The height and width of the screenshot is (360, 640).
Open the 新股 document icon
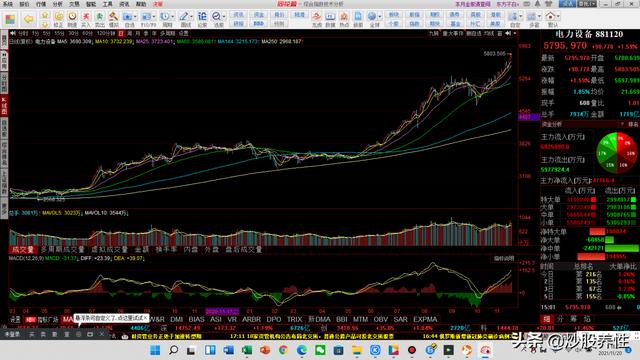[x=358, y=16]
